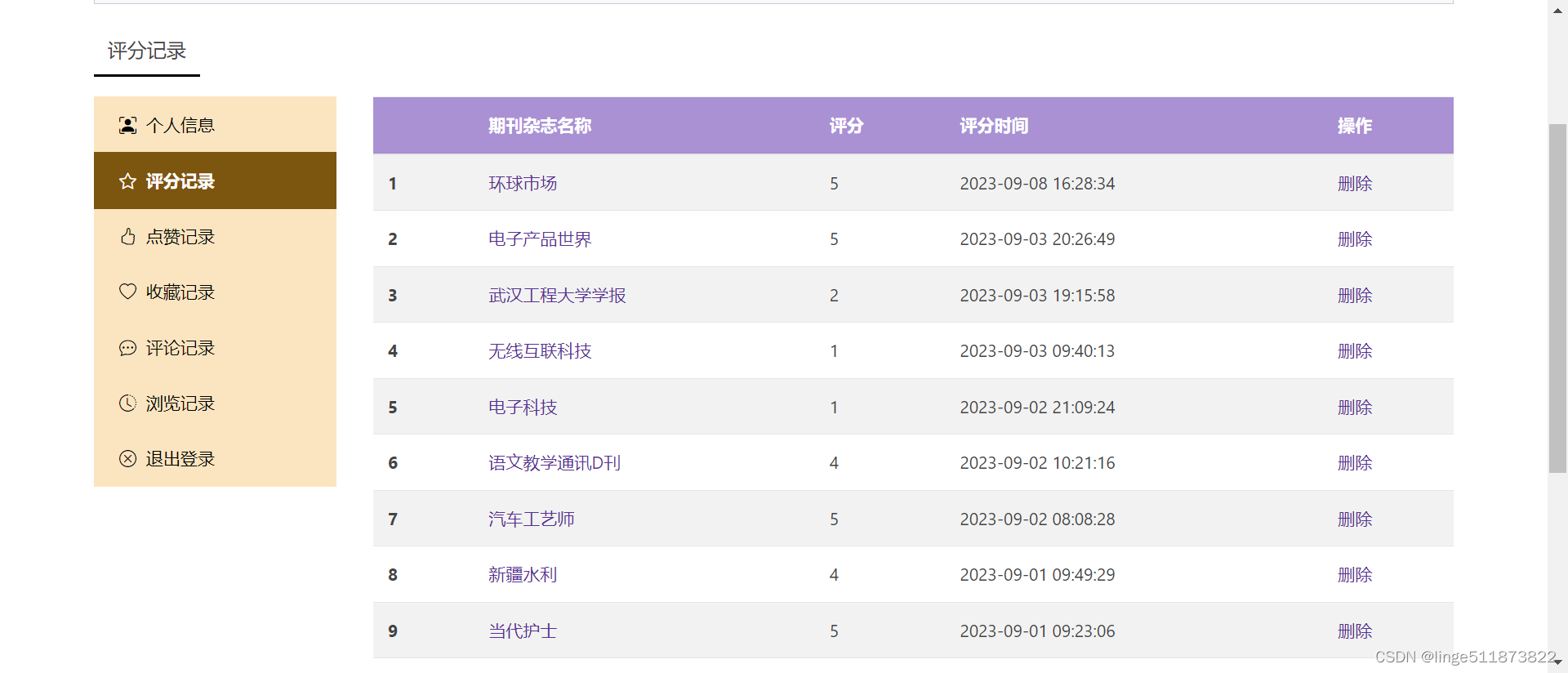This screenshot has width=1568, height=673.
Task: Click the personal info person icon
Action: pos(127,125)
